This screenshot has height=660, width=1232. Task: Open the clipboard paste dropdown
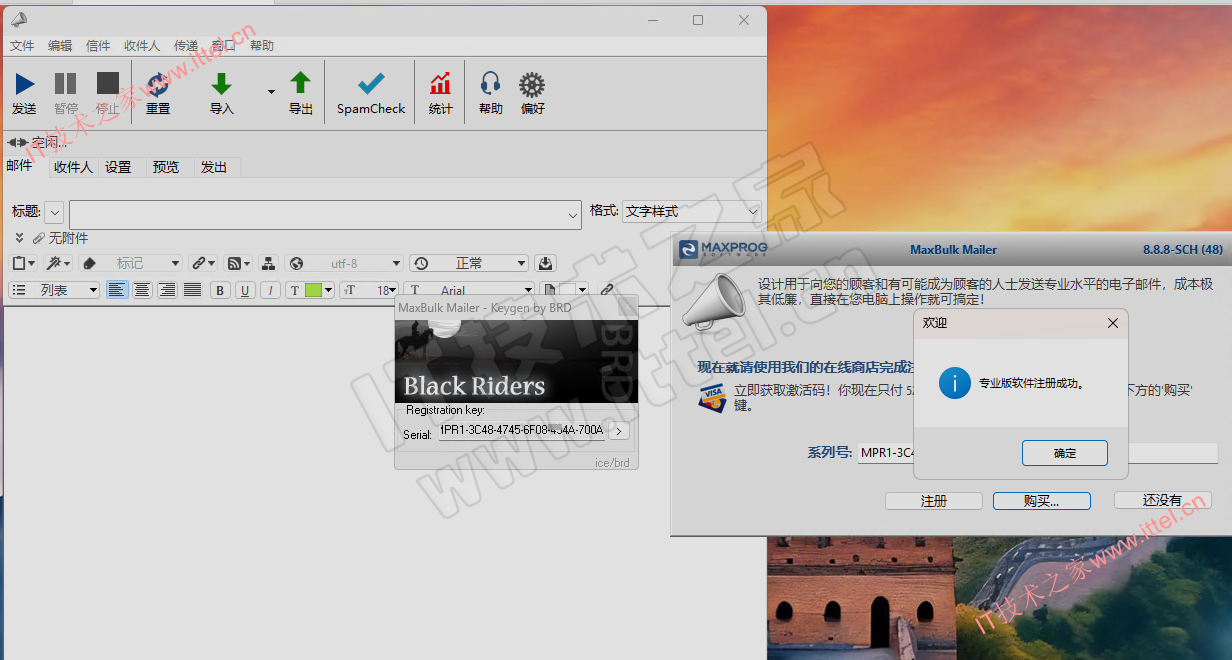coord(23,263)
